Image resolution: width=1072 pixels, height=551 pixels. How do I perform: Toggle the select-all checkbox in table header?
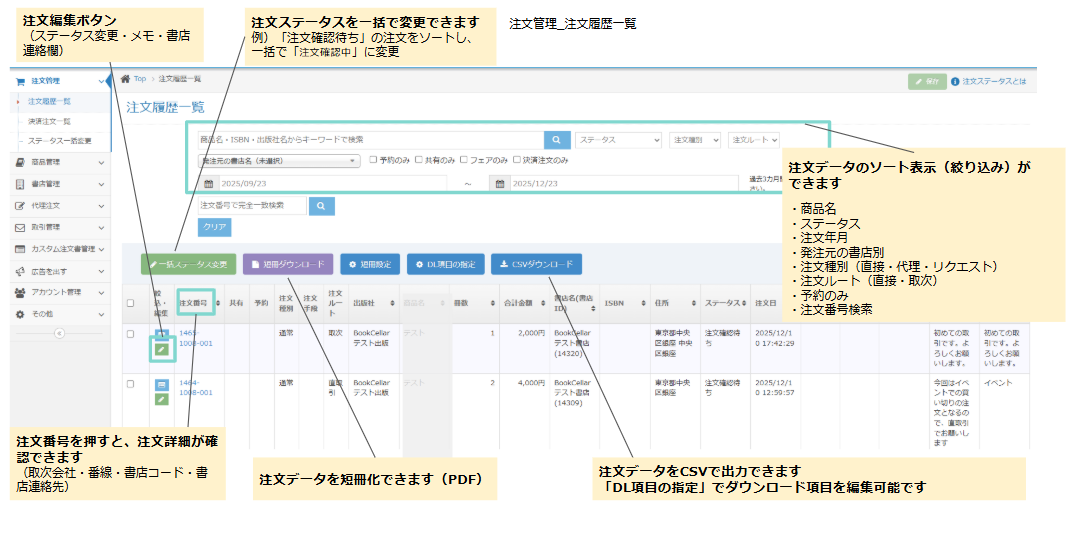tap(131, 304)
